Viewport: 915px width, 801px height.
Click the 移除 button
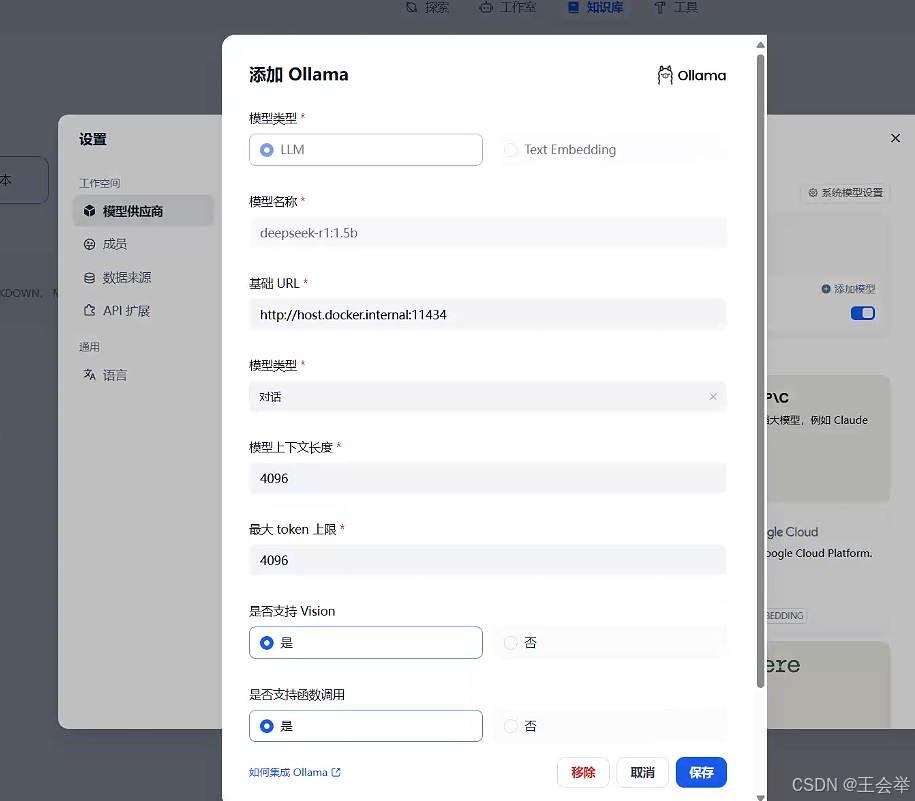(583, 772)
